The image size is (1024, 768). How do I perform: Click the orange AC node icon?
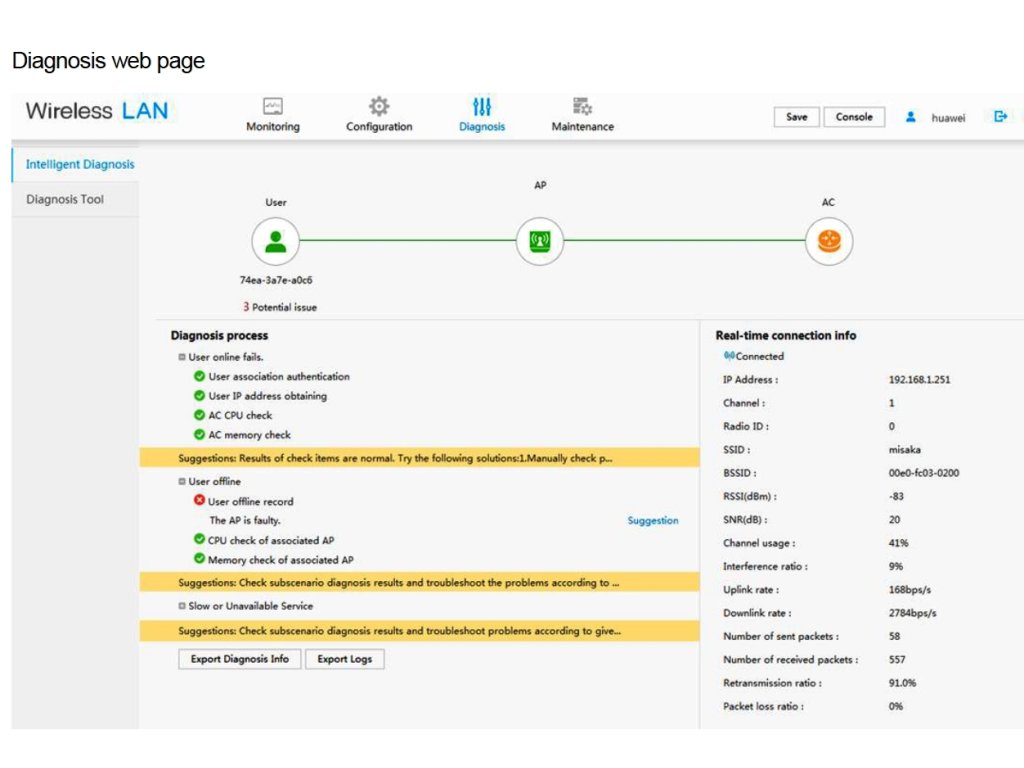point(829,242)
